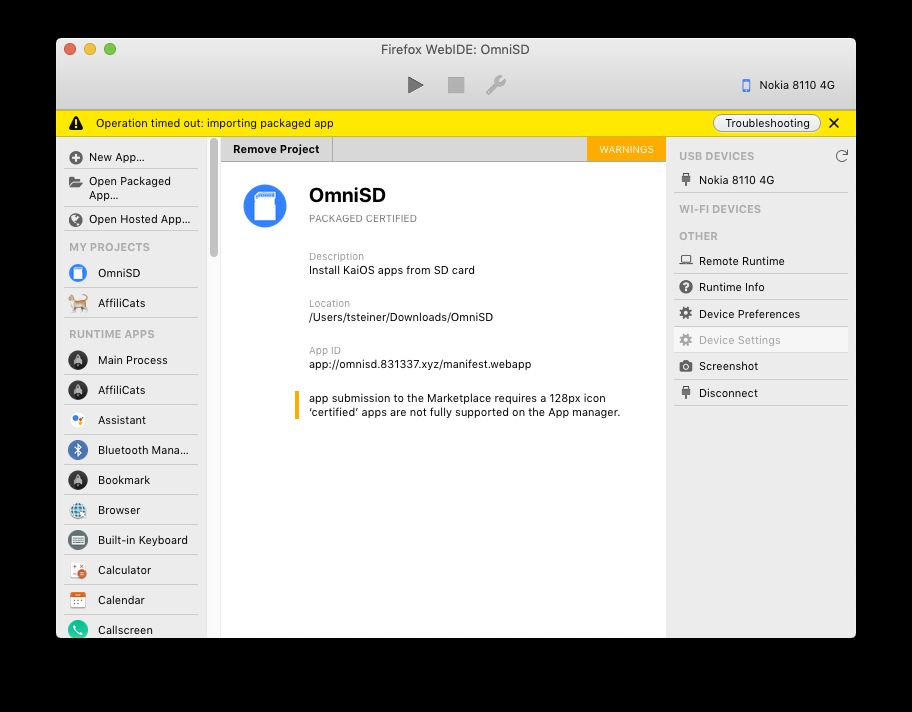Open the Nokia 8110 4G runtime selector
The height and width of the screenshot is (712, 912).
(787, 85)
